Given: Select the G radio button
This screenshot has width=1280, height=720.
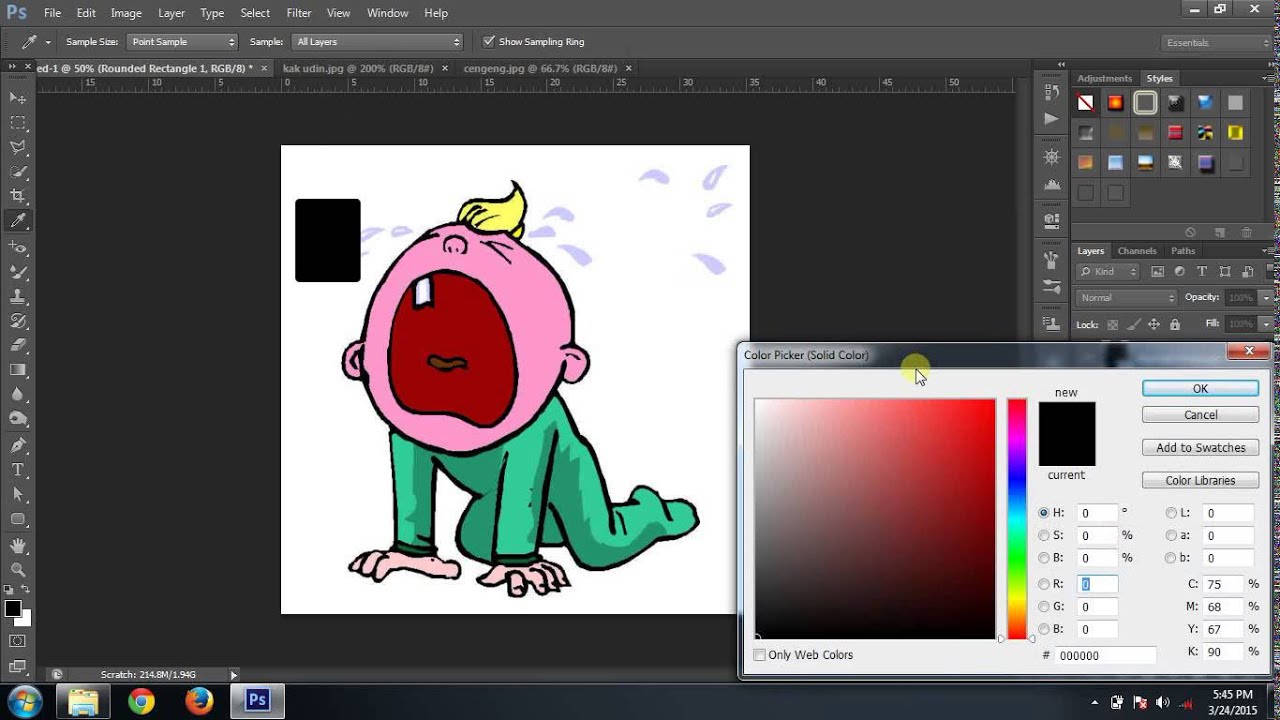Looking at the screenshot, I should tap(1044, 606).
